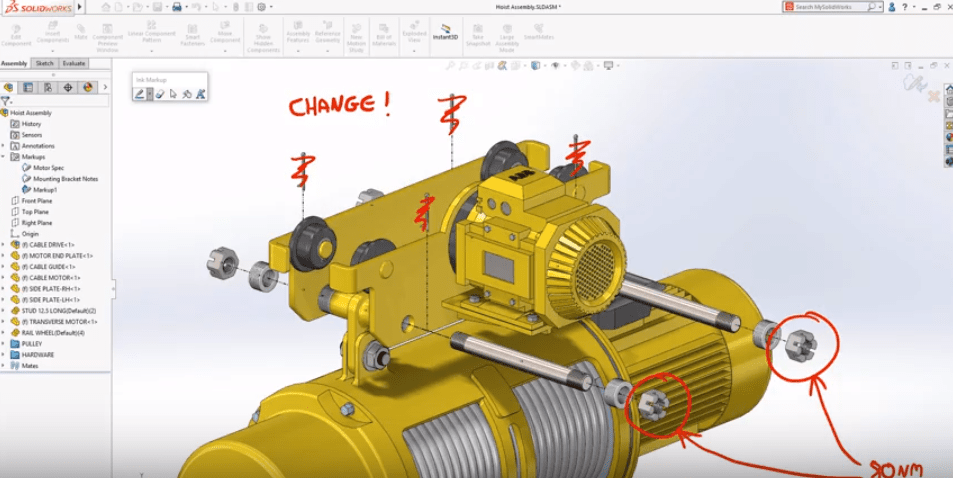The height and width of the screenshot is (478, 953).
Task: Open the Options gear in the quick access bar
Action: coord(261,7)
